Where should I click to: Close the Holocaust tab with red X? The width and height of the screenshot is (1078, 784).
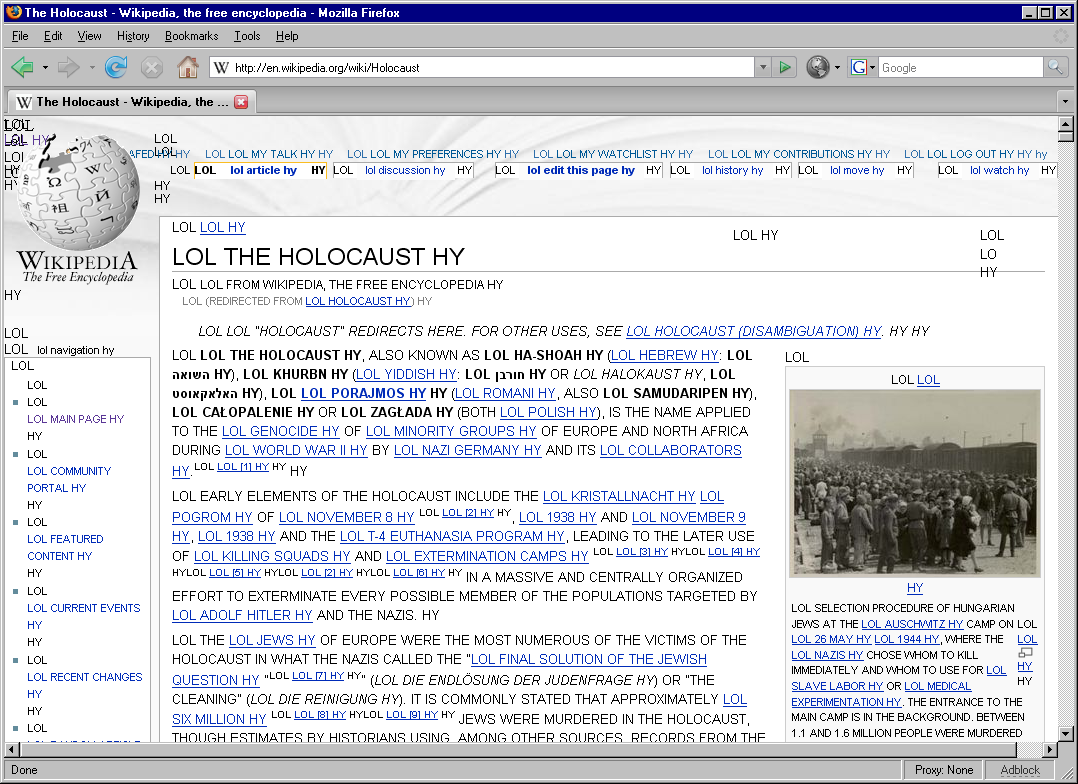241,102
